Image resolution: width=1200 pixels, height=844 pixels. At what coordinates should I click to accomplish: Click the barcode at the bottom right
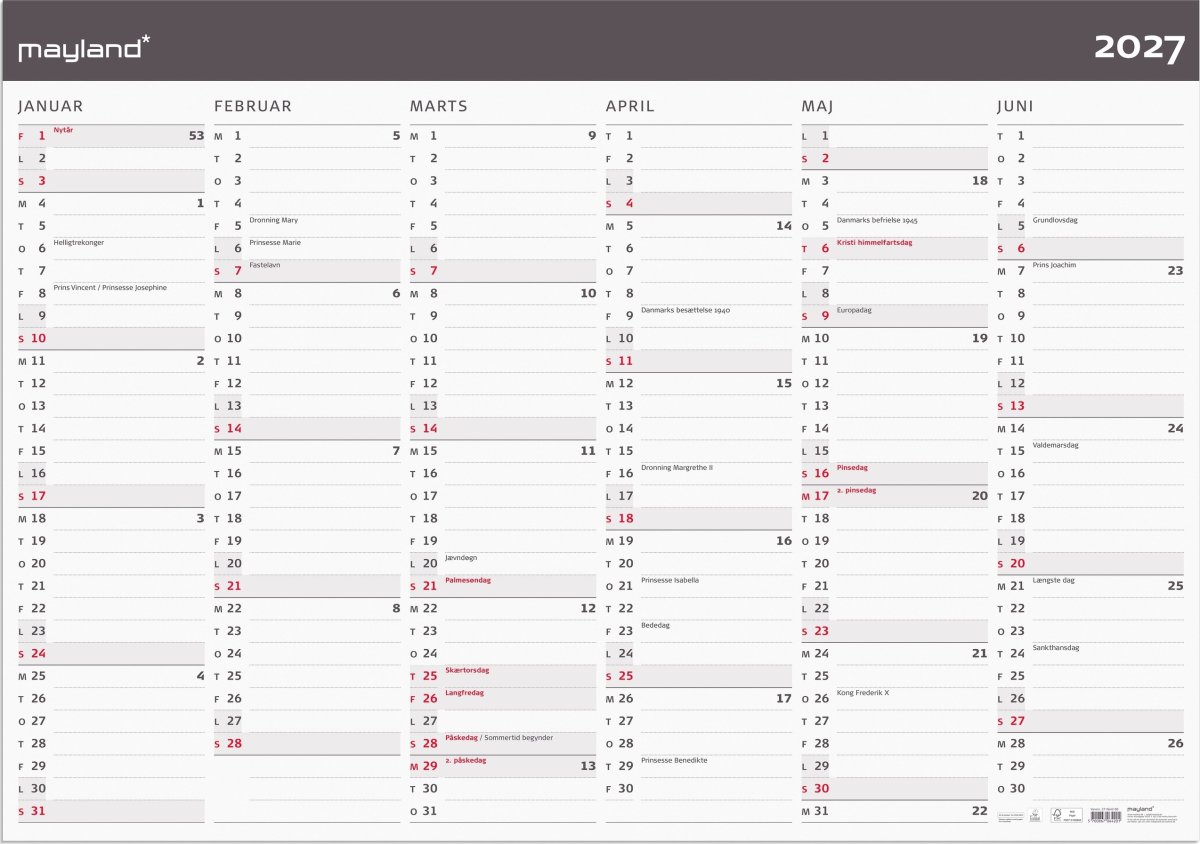[x=1104, y=816]
